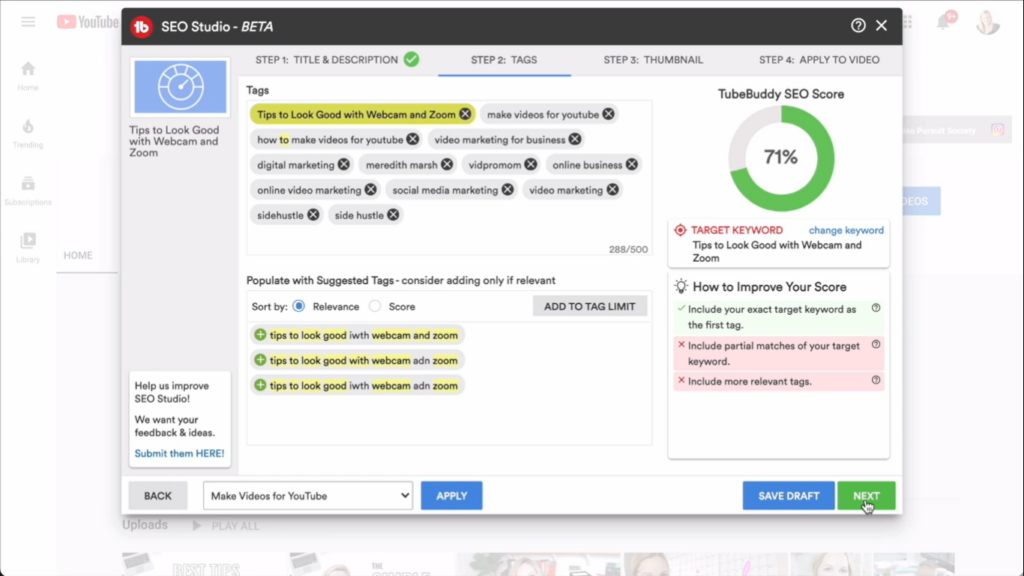The width and height of the screenshot is (1024, 576).
Task: Open Subscriptions in YouTube sidebar
Action: 28,191
